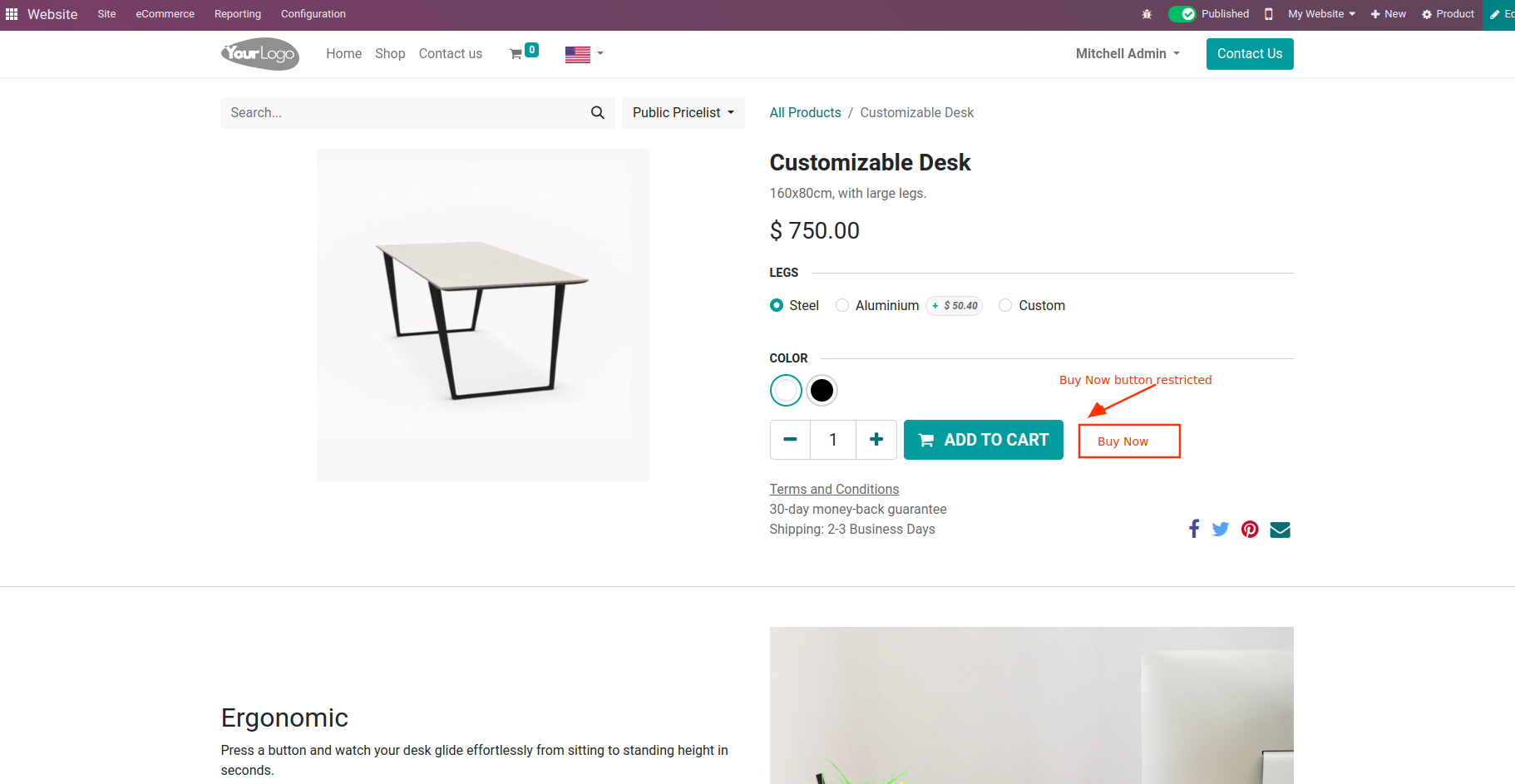
Task: Expand the Public Pricelist dropdown
Action: point(683,113)
